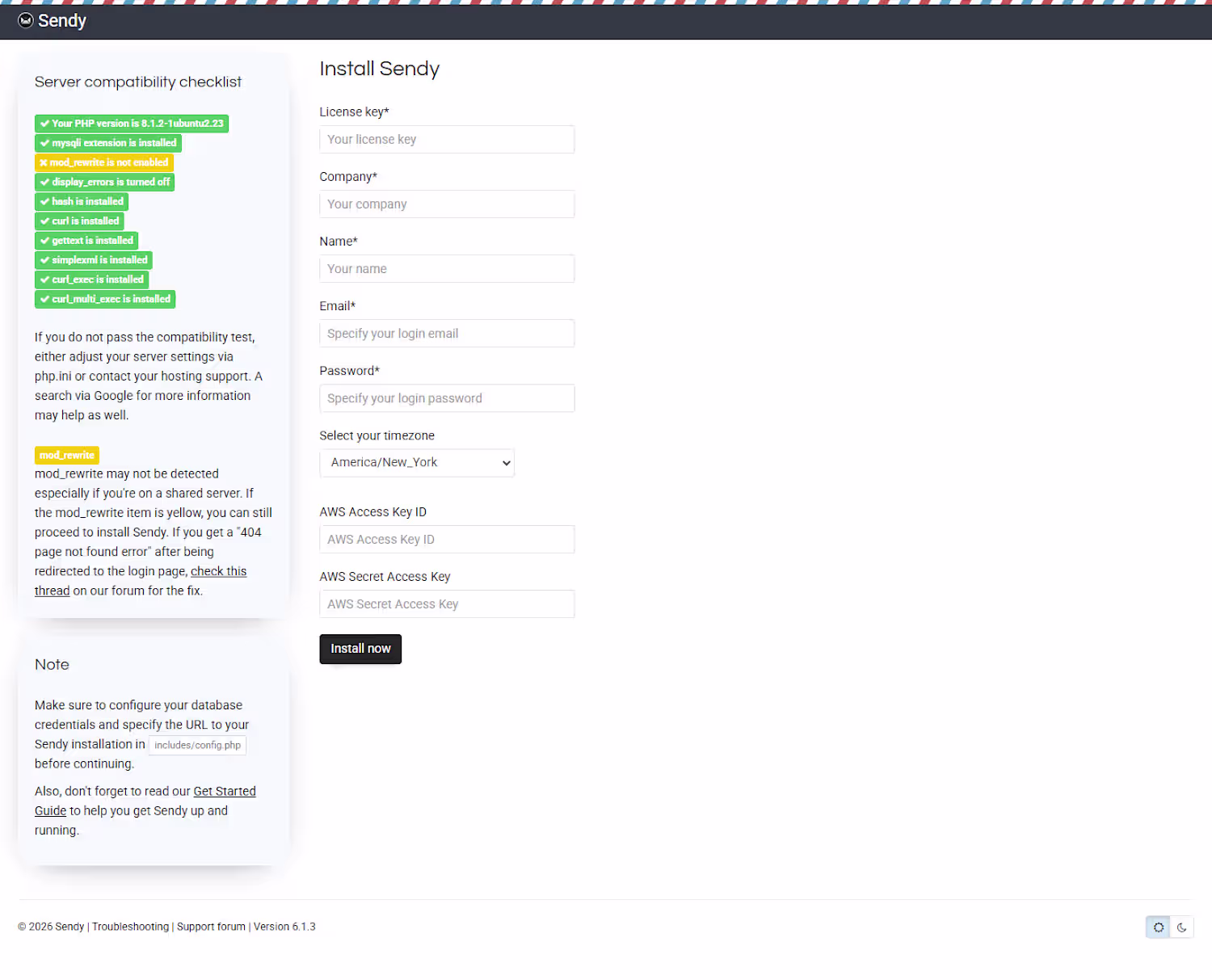Focus the login Password field
The height and width of the screenshot is (980, 1212).
[447, 398]
